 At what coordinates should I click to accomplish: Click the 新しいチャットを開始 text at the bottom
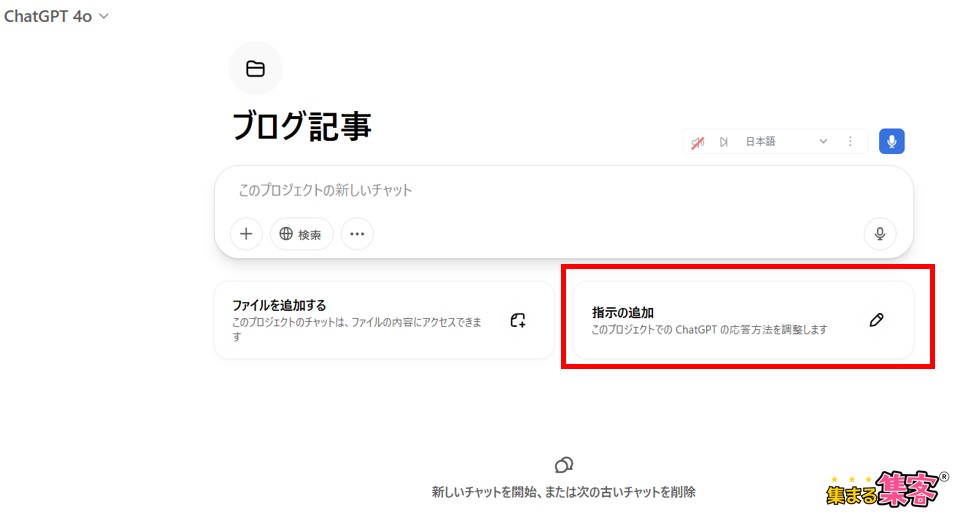click(484, 492)
